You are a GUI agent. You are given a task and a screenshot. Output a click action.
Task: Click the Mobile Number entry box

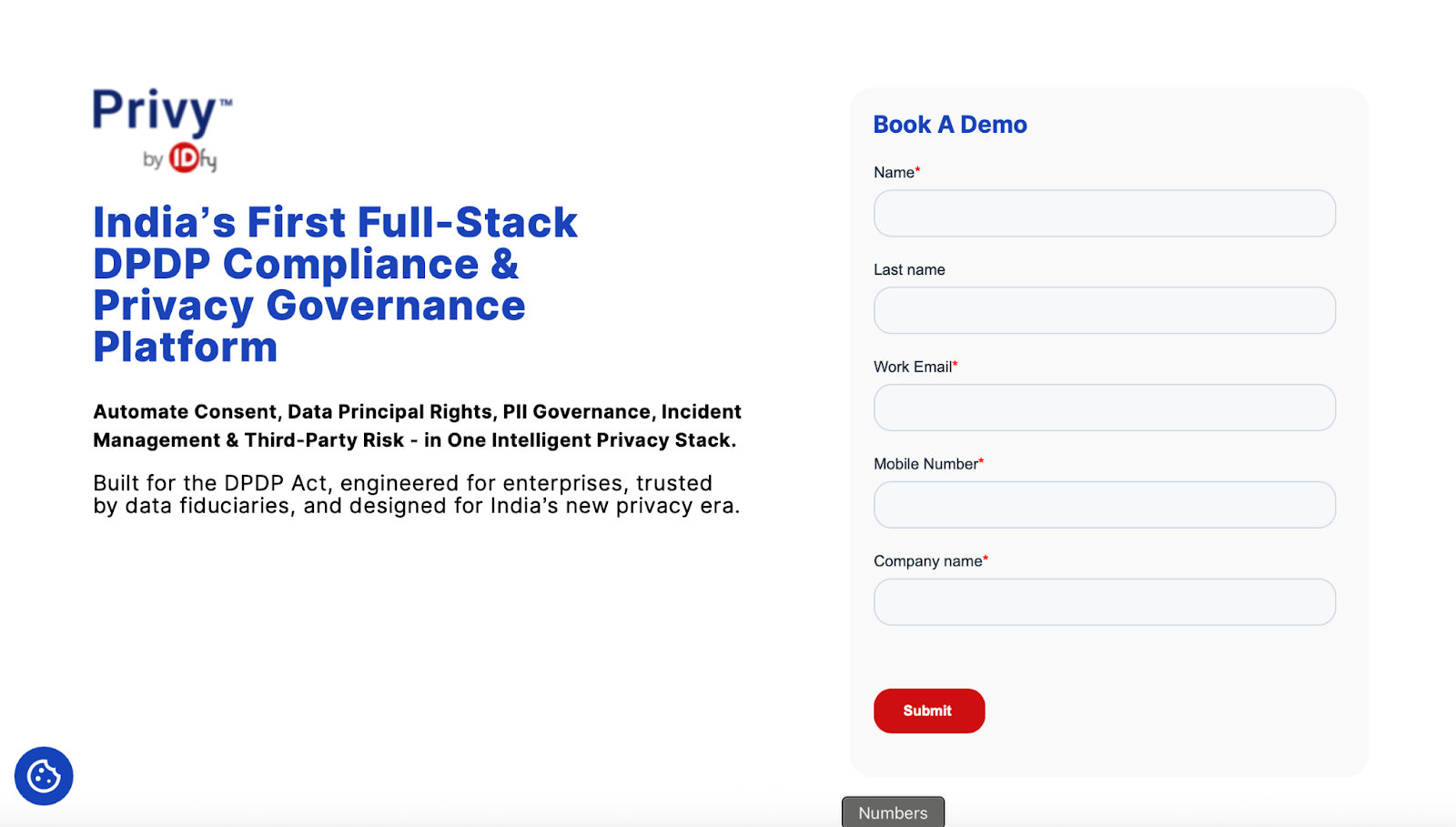[x=1104, y=505]
